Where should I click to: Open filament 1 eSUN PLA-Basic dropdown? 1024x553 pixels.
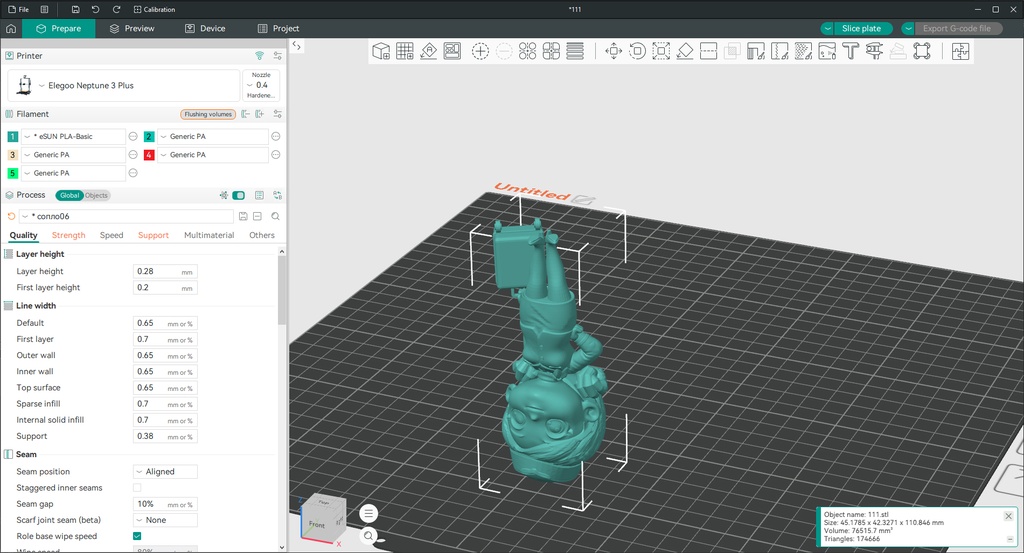(x=73, y=136)
